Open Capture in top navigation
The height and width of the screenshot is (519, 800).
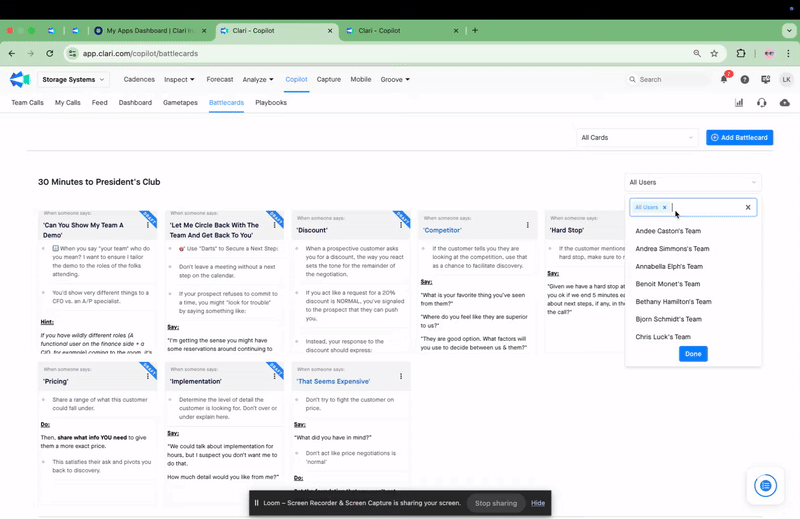tap(329, 79)
